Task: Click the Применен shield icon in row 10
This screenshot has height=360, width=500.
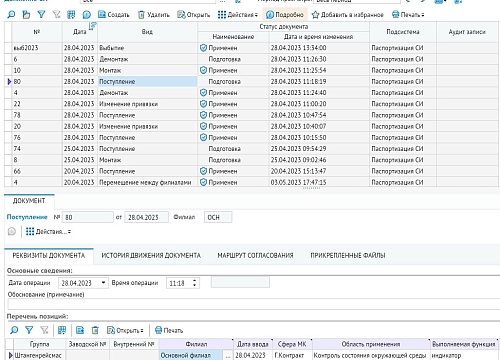Action: tap(203, 70)
